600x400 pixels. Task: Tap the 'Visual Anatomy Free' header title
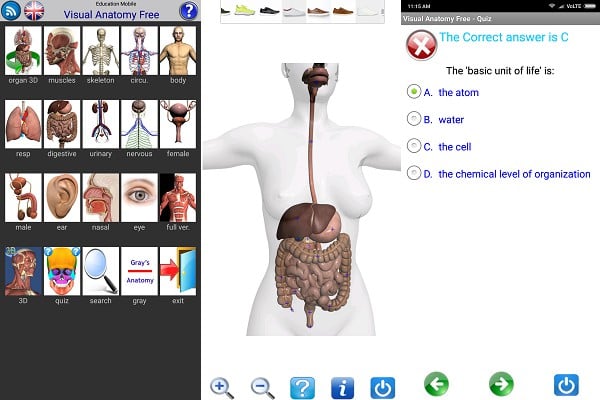point(111,15)
